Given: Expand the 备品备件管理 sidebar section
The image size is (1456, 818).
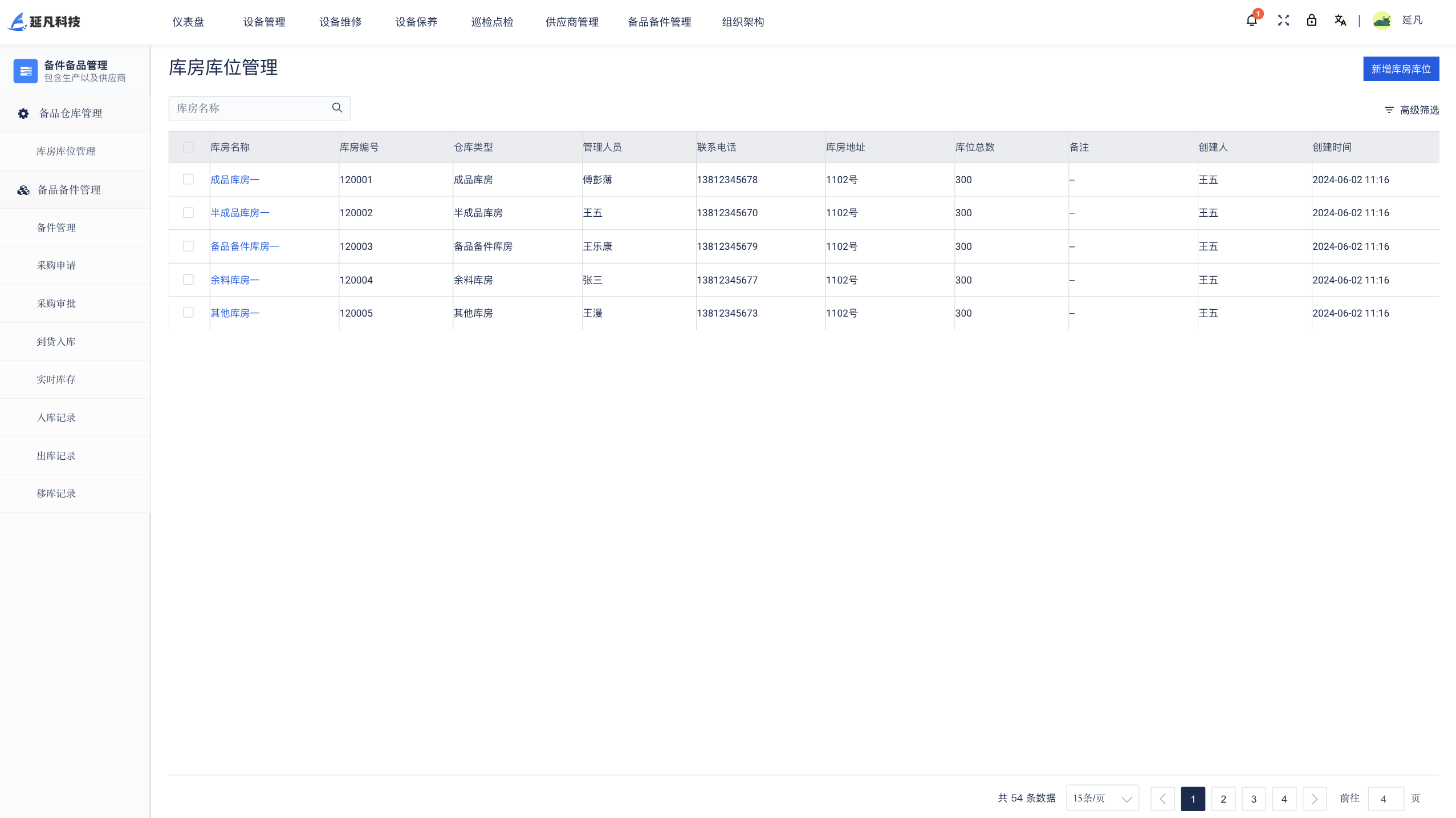Looking at the screenshot, I should tap(68, 189).
